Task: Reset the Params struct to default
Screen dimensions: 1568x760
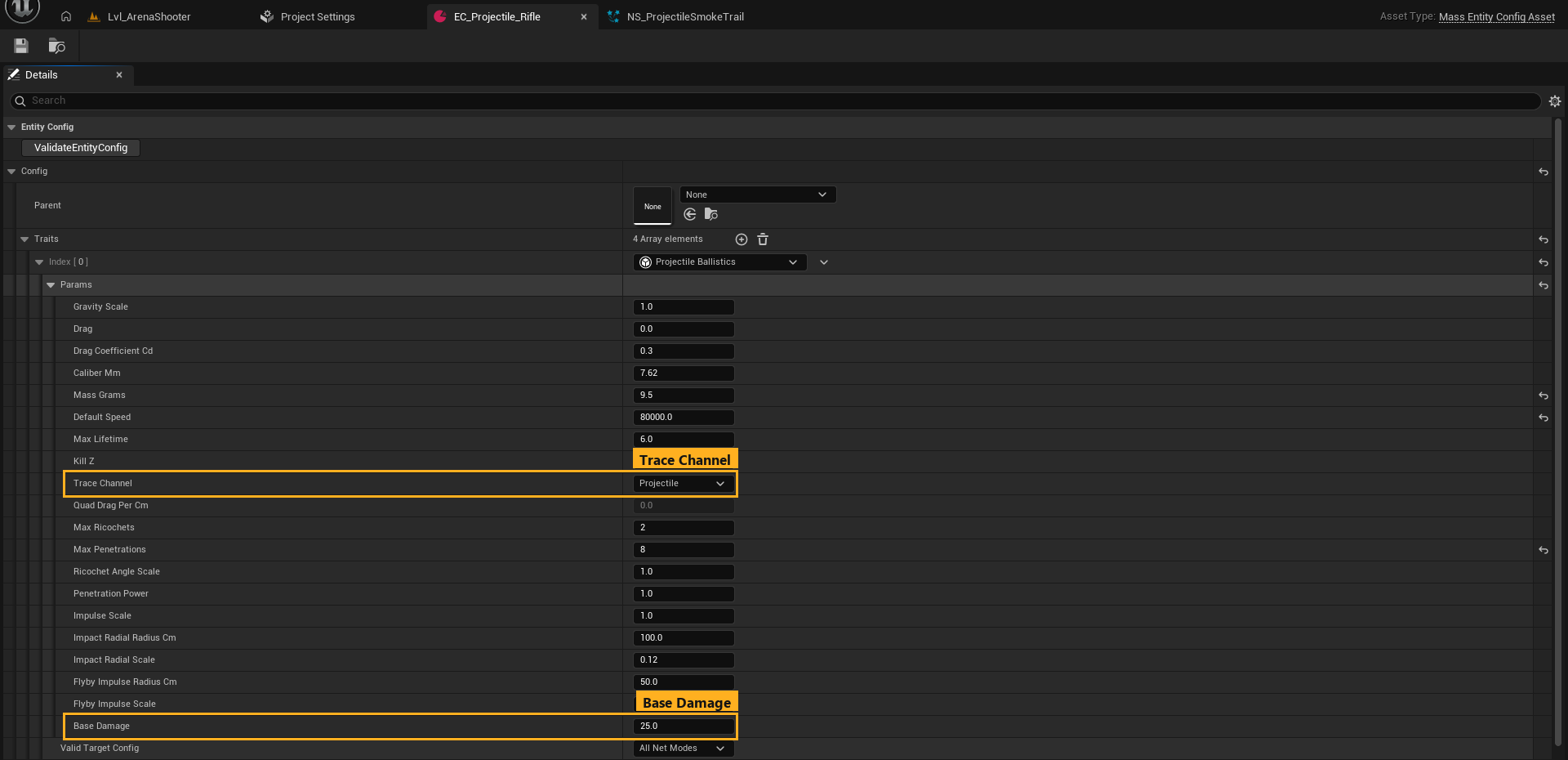Action: click(1543, 285)
